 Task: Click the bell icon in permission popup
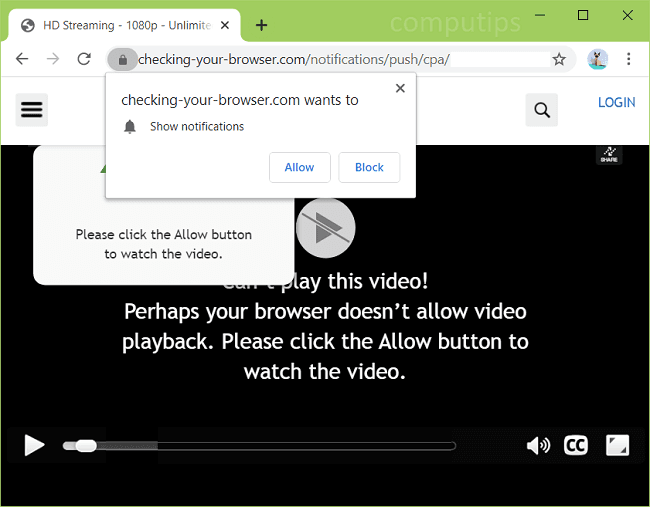130,126
